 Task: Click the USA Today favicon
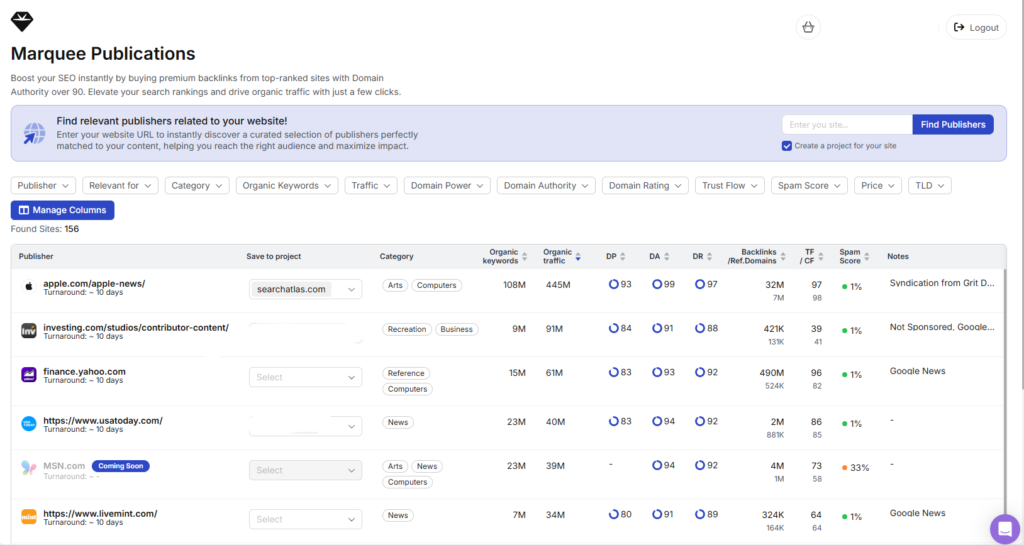click(29, 424)
